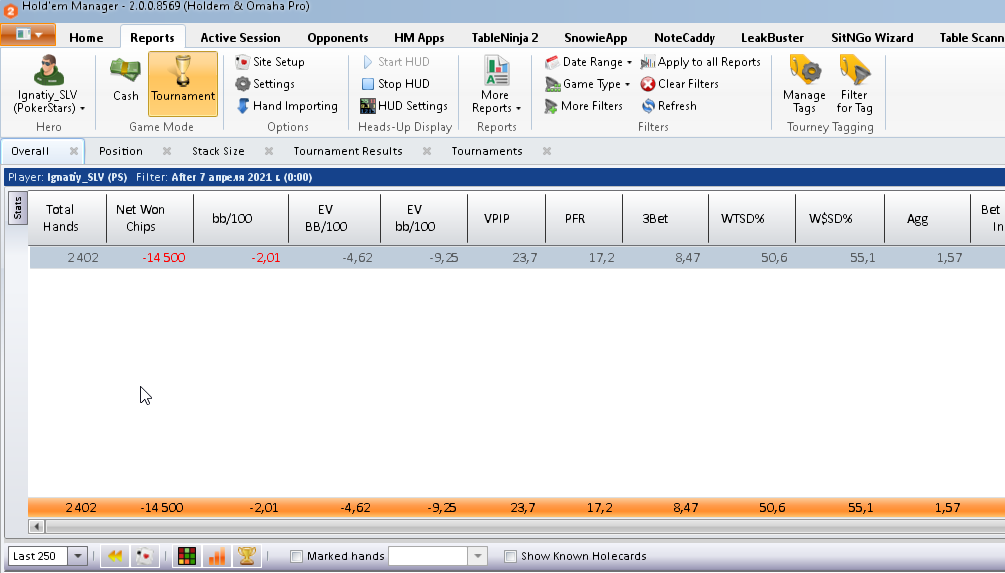Open HUD Settings

(404, 106)
